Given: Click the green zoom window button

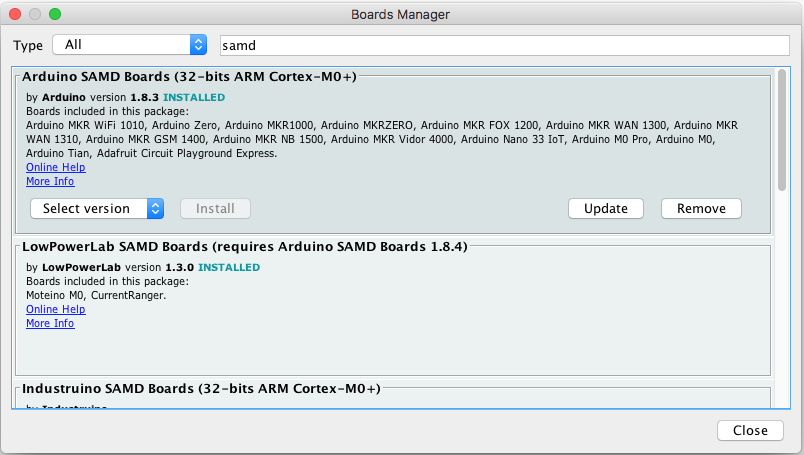Looking at the screenshot, I should point(55,14).
